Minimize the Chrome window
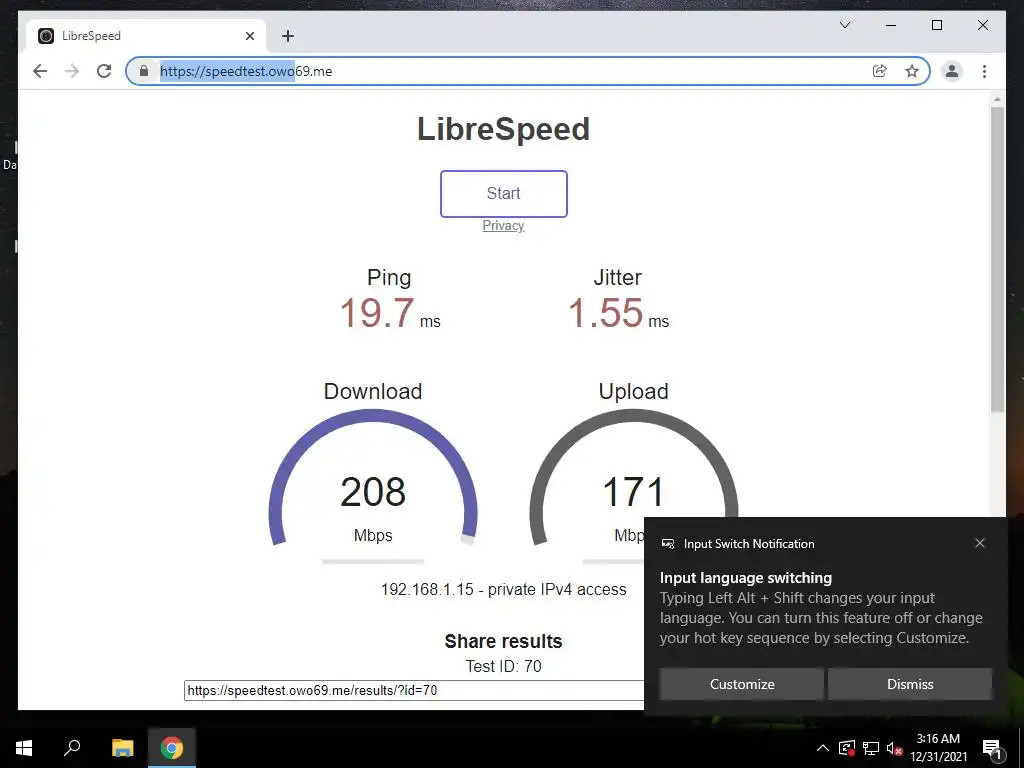Viewport: 1024px width, 768px height. pyautogui.click(x=891, y=25)
